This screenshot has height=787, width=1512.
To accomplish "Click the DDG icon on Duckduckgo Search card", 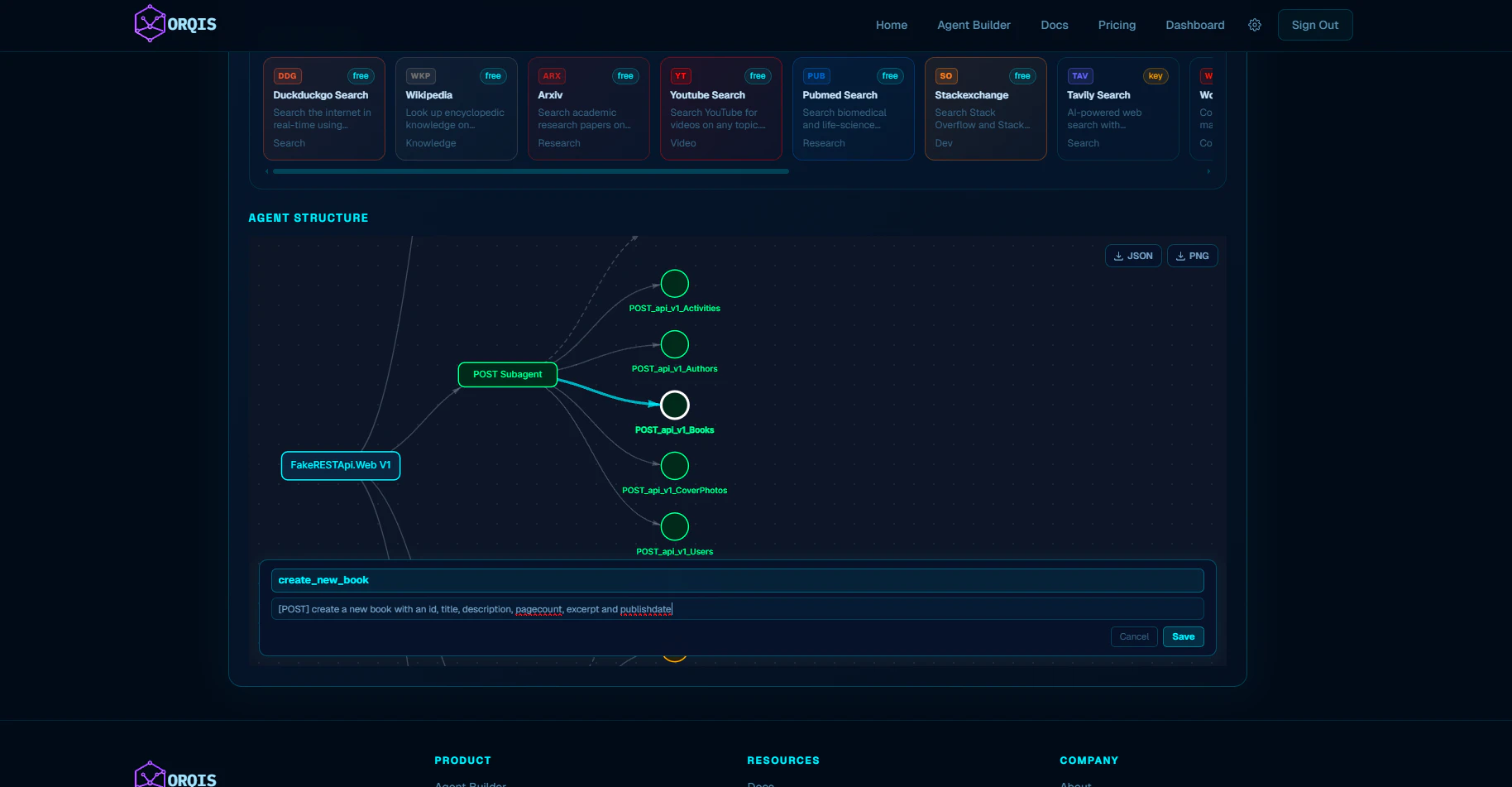I will pos(286,75).
